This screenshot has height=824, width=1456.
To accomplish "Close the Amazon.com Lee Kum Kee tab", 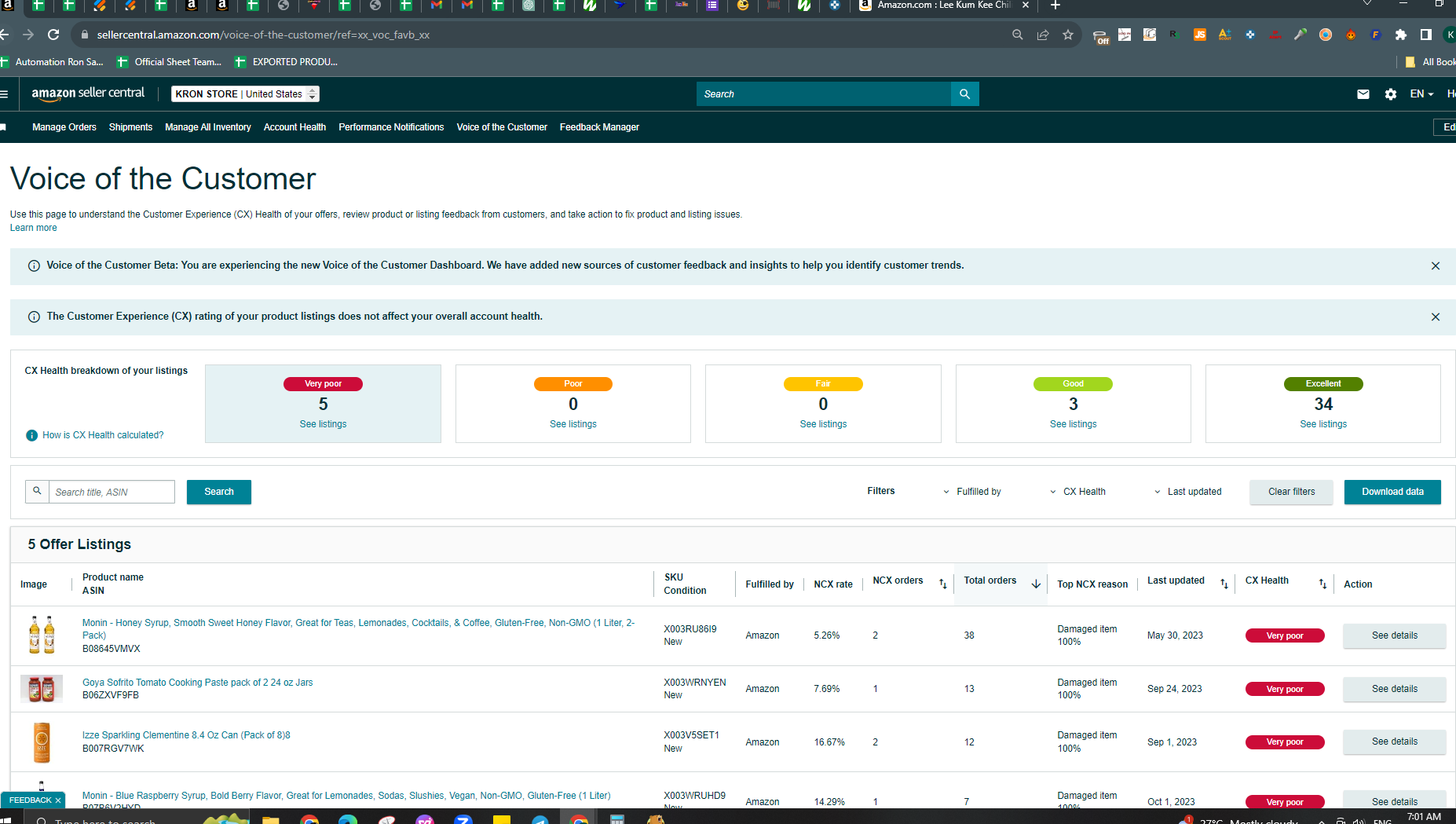I will 1025,5.
